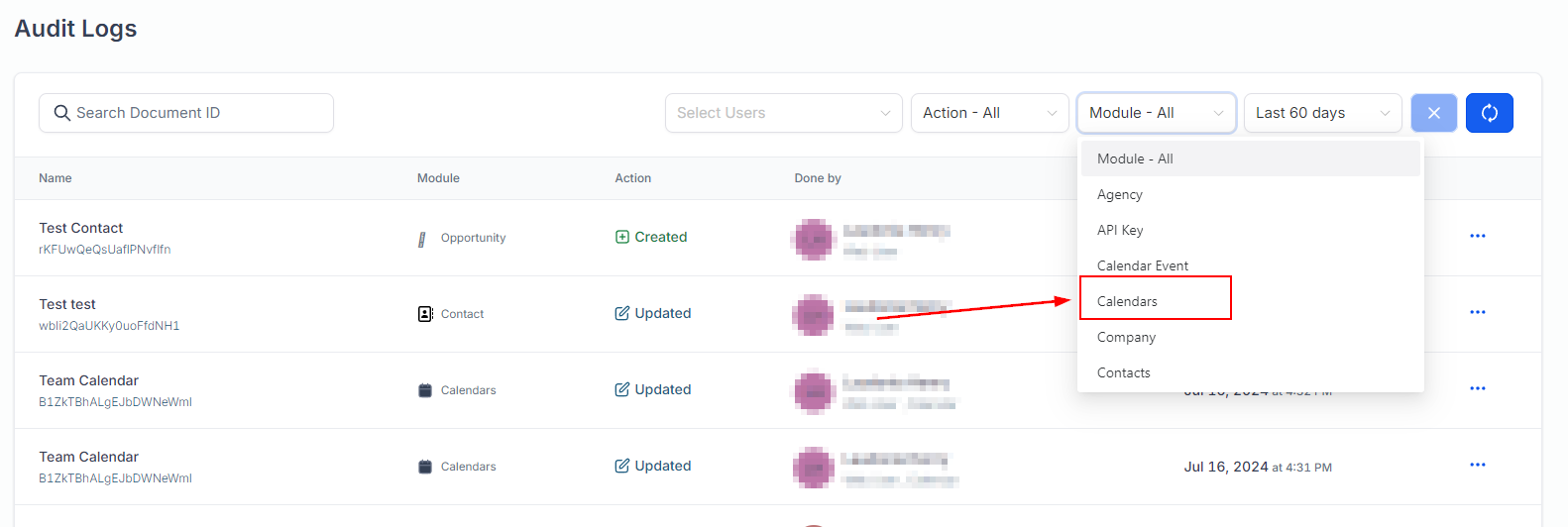Click the blue refresh icon button
The width and height of the screenshot is (1568, 527).
1489,113
